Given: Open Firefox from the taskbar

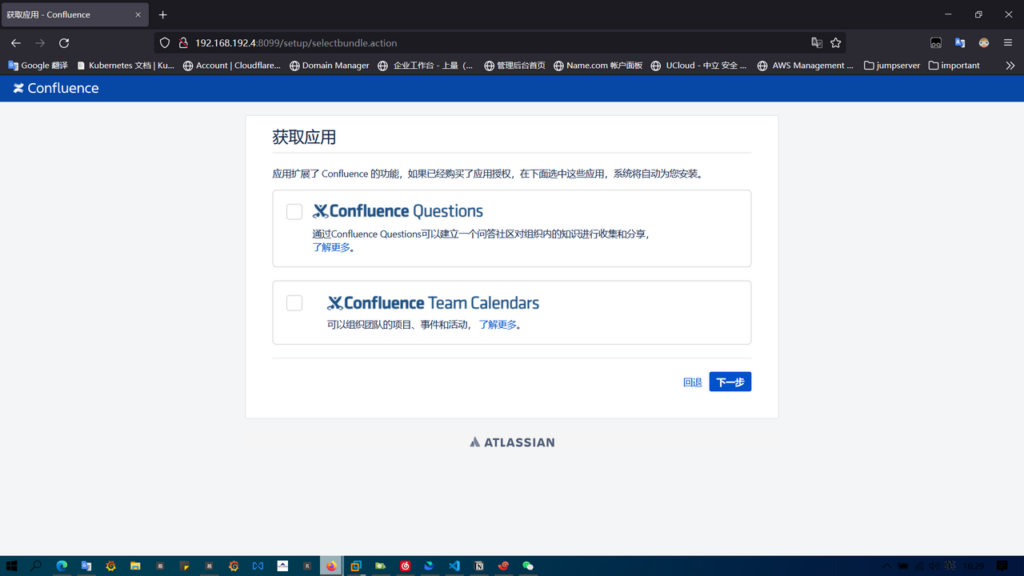Looking at the screenshot, I should [x=331, y=566].
